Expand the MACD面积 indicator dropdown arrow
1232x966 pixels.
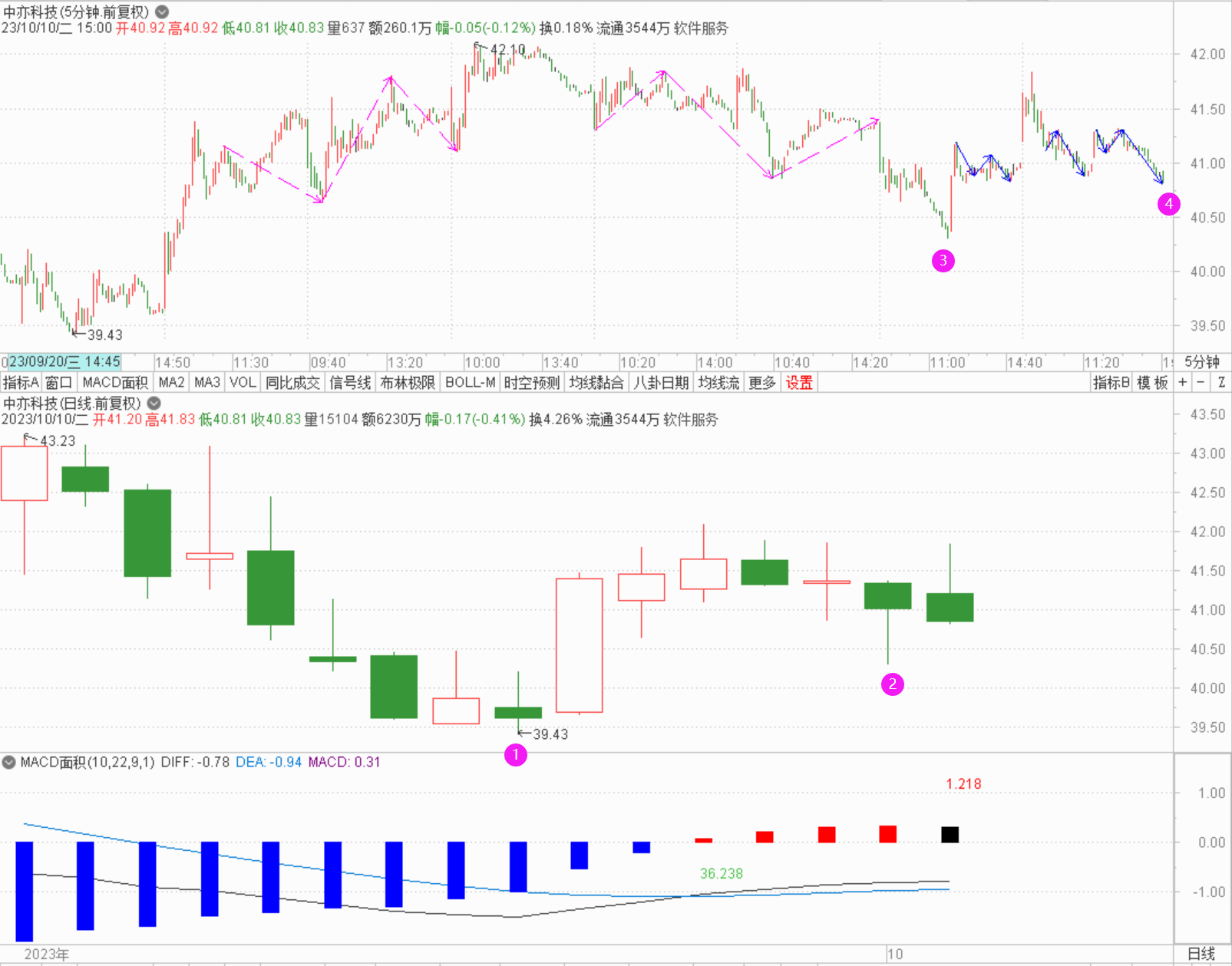(x=9, y=762)
